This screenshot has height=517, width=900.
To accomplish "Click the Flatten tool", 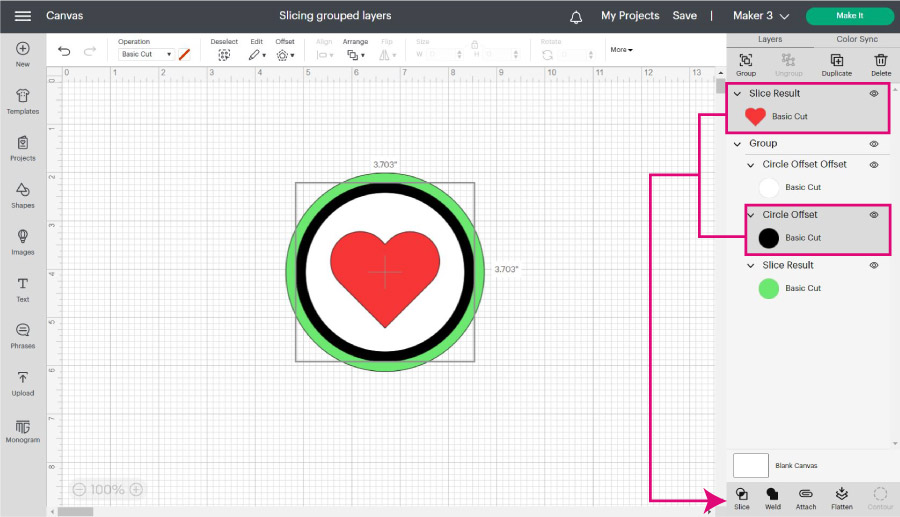I will tap(841, 498).
